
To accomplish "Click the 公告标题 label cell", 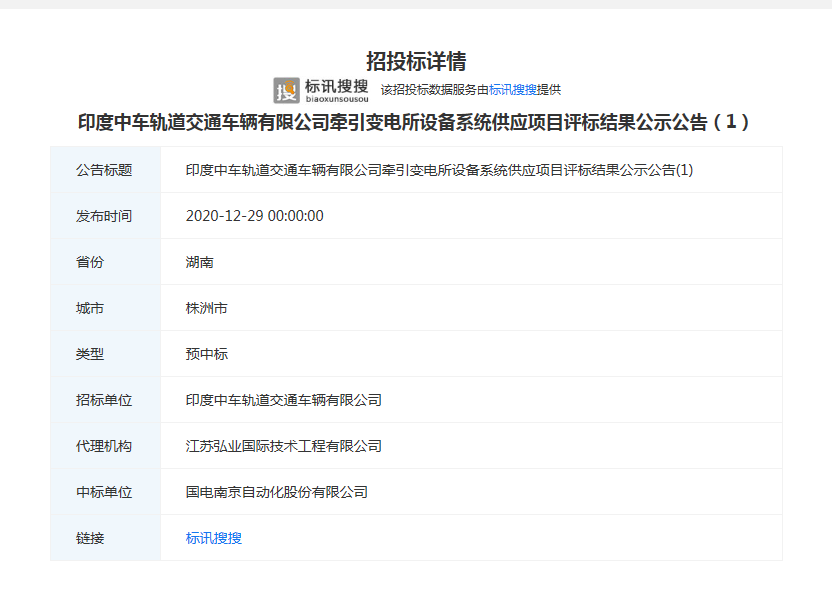I will pyautogui.click(x=106, y=170).
